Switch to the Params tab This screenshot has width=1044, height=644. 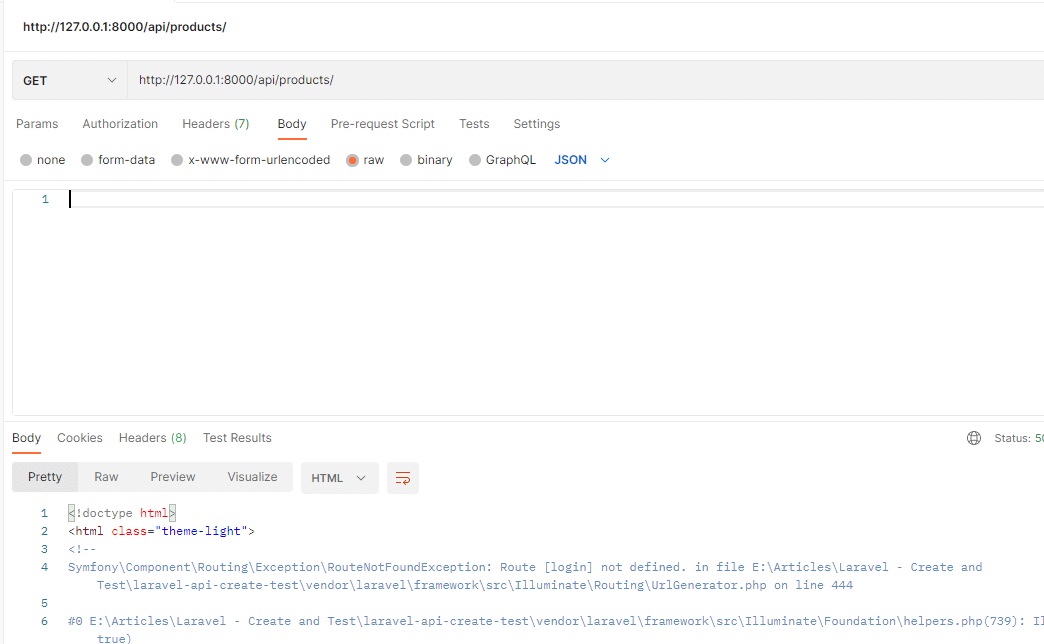(x=37, y=124)
